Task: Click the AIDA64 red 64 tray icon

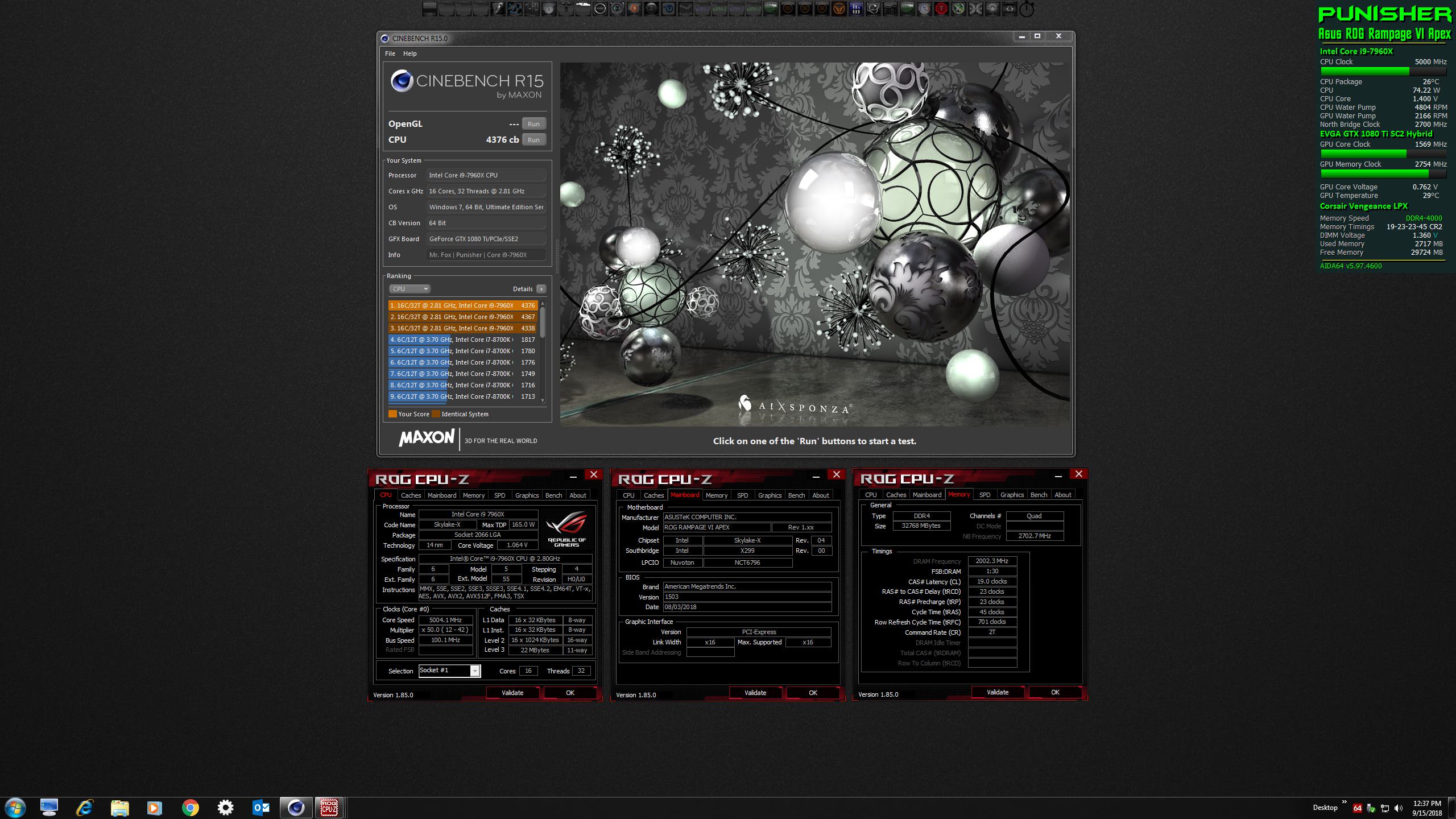Action: click(1358, 808)
